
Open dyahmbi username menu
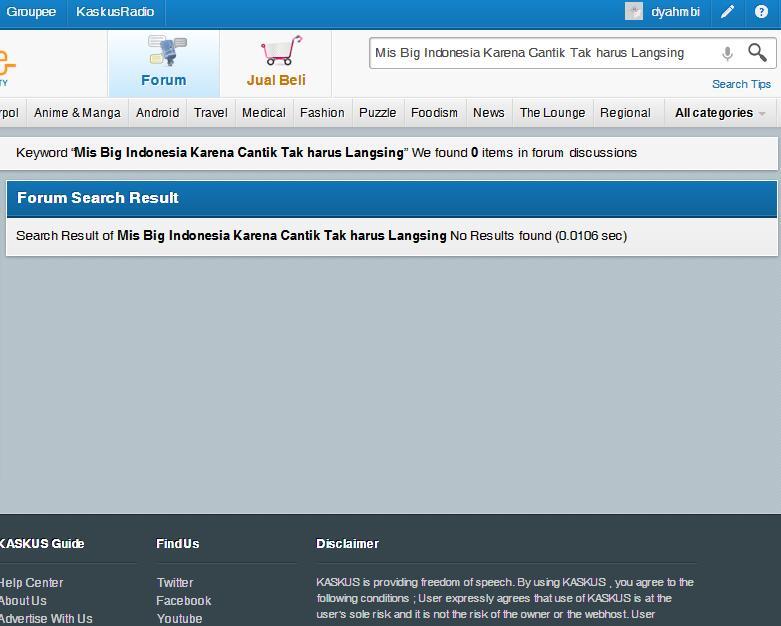(x=675, y=11)
